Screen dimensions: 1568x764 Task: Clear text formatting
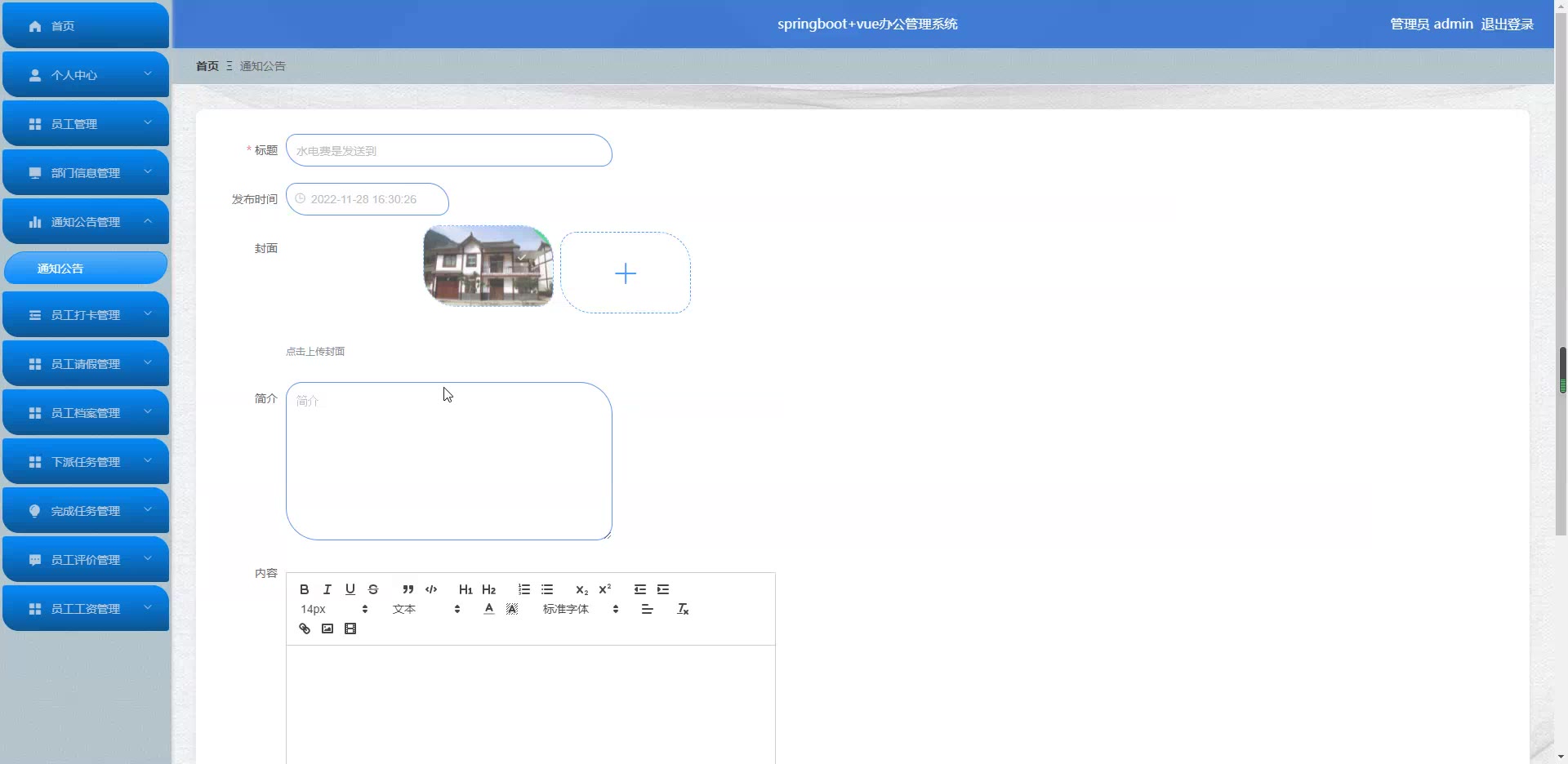coord(683,609)
